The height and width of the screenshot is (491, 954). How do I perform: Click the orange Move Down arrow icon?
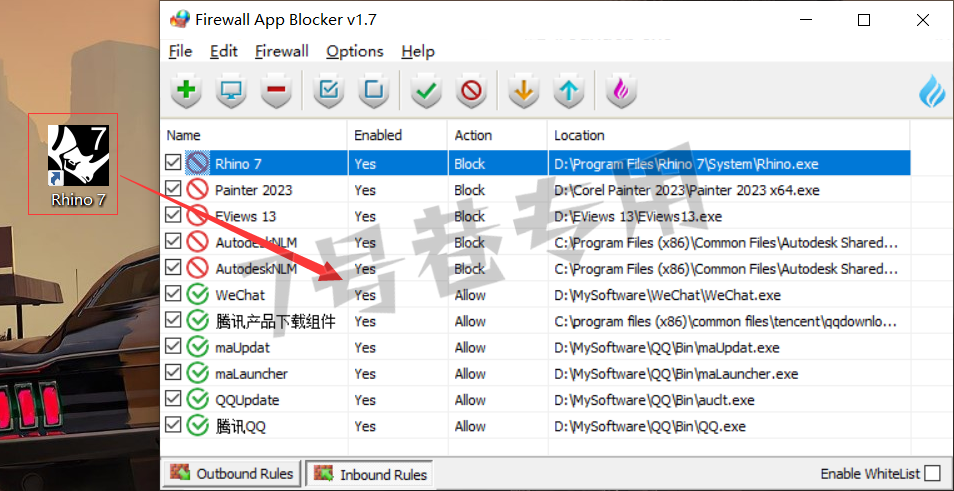pyautogui.click(x=524, y=91)
